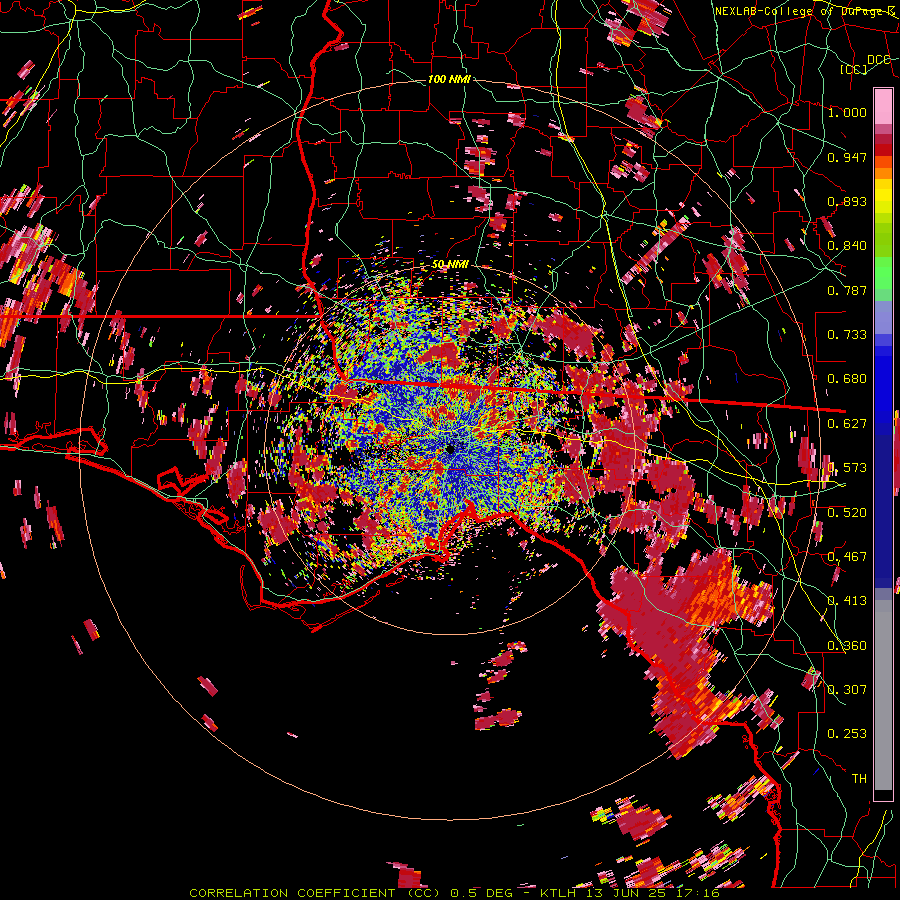Select the 0.787 scale value
The height and width of the screenshot is (900, 900).
pos(847,290)
